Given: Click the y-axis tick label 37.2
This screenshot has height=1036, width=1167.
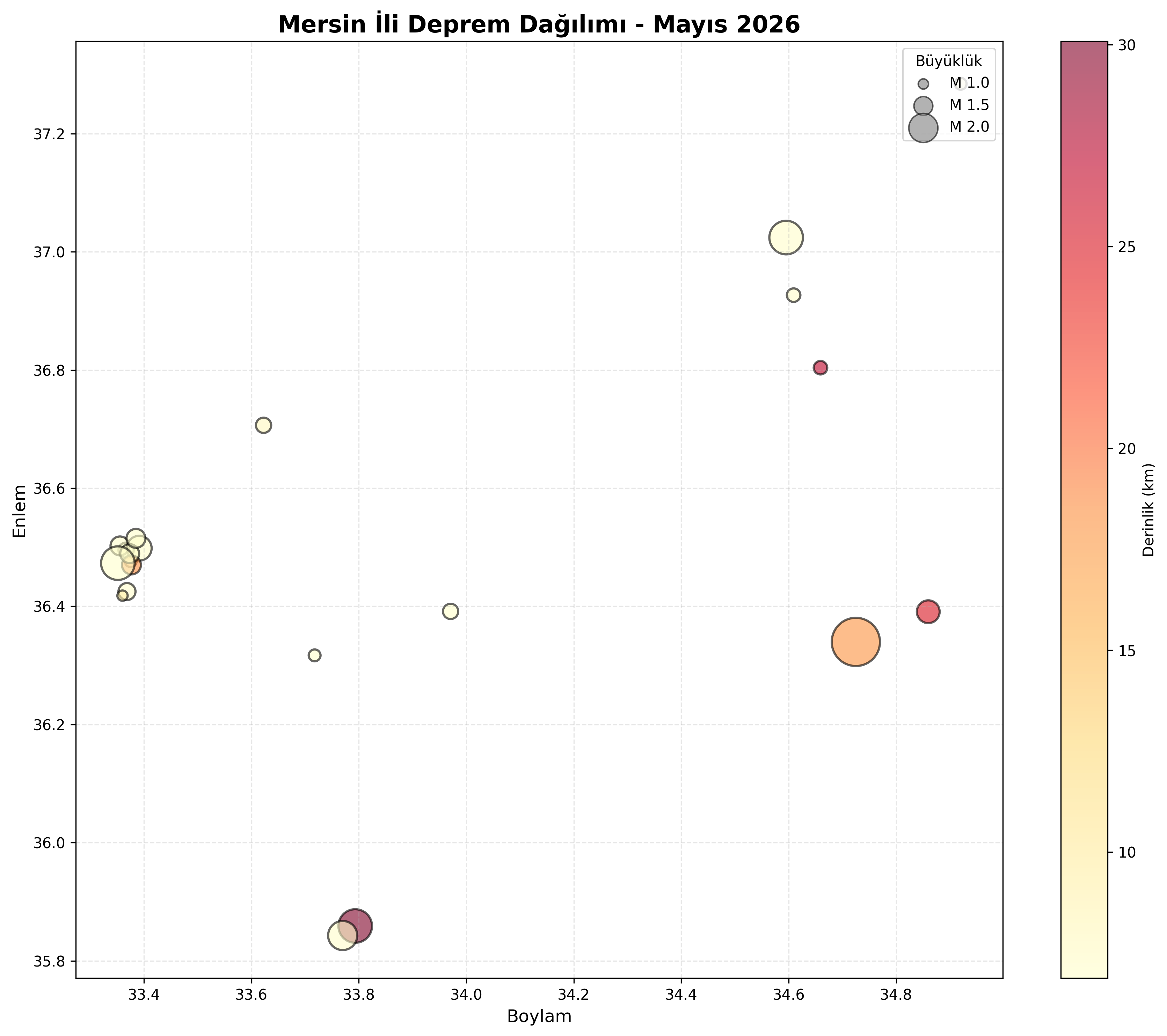Looking at the screenshot, I should pos(49,134).
